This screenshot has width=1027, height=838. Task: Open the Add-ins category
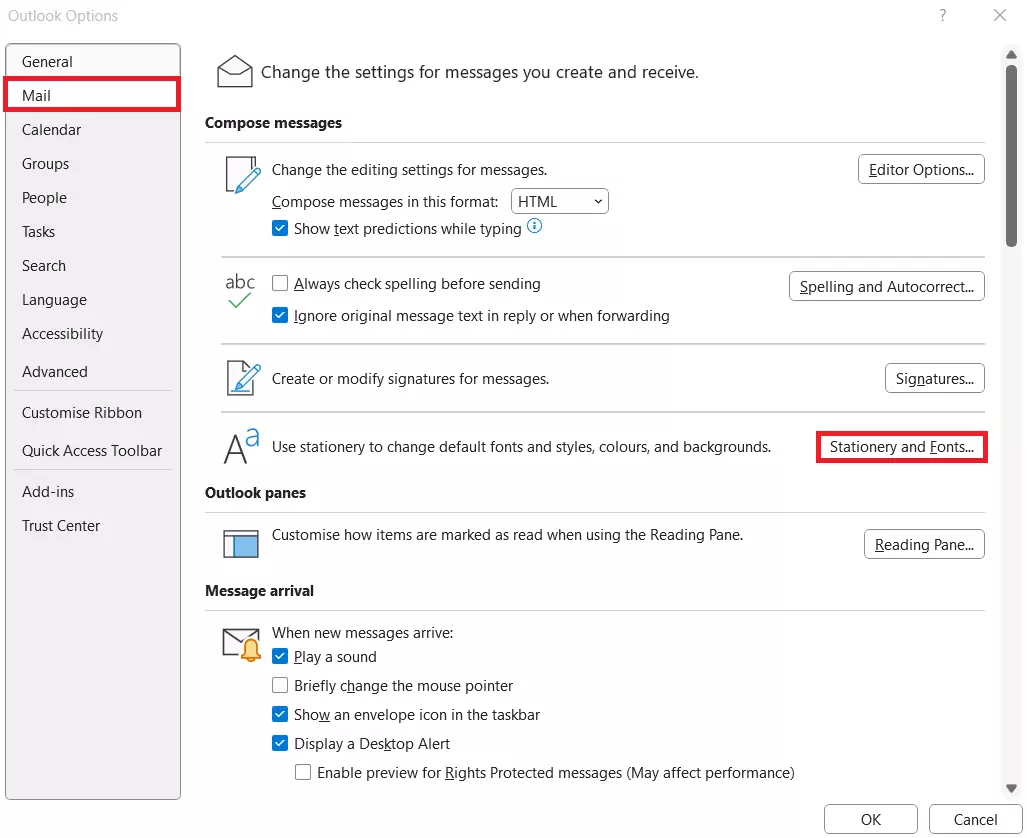tap(93, 492)
